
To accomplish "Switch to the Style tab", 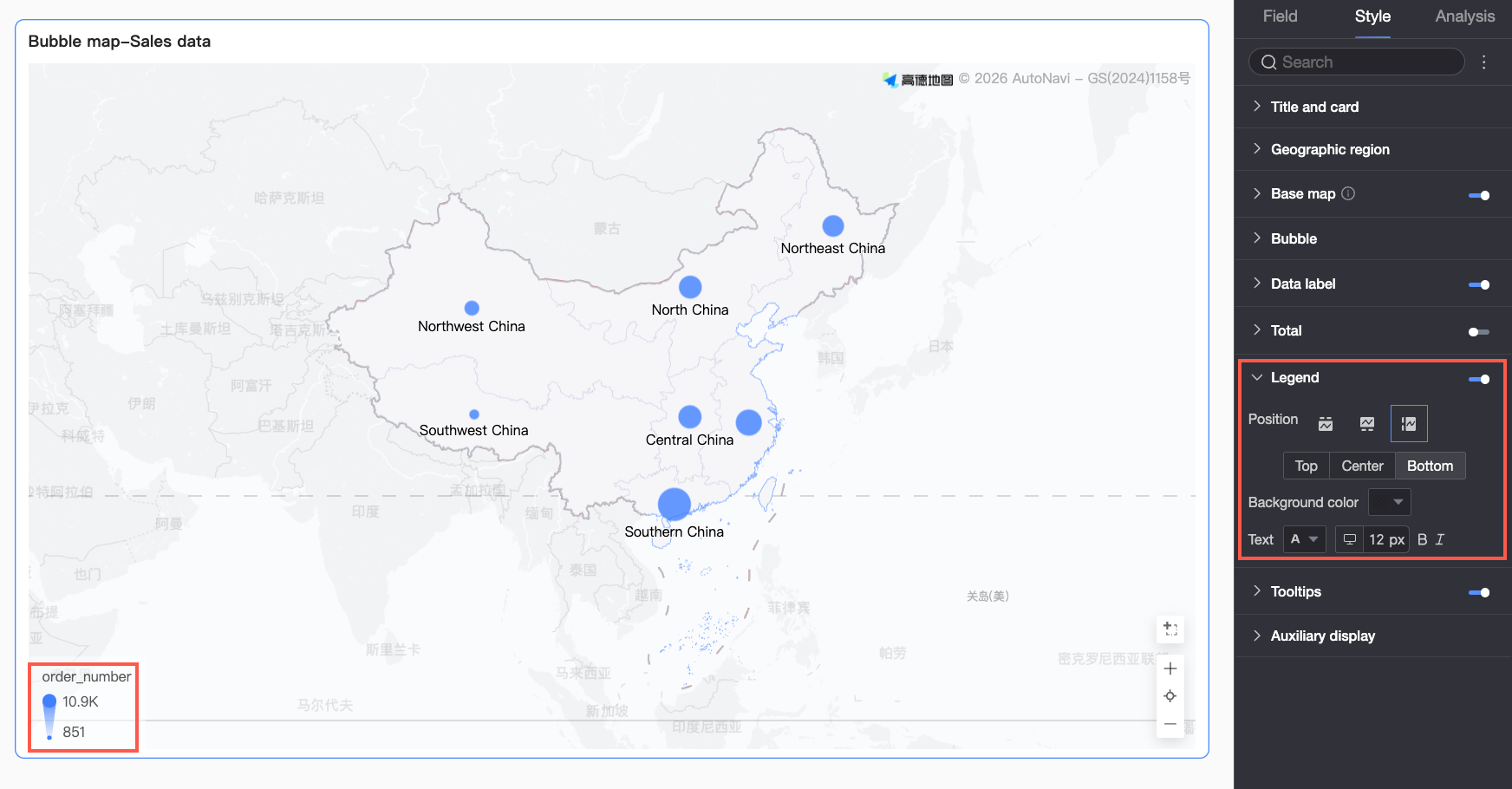I will [x=1372, y=16].
